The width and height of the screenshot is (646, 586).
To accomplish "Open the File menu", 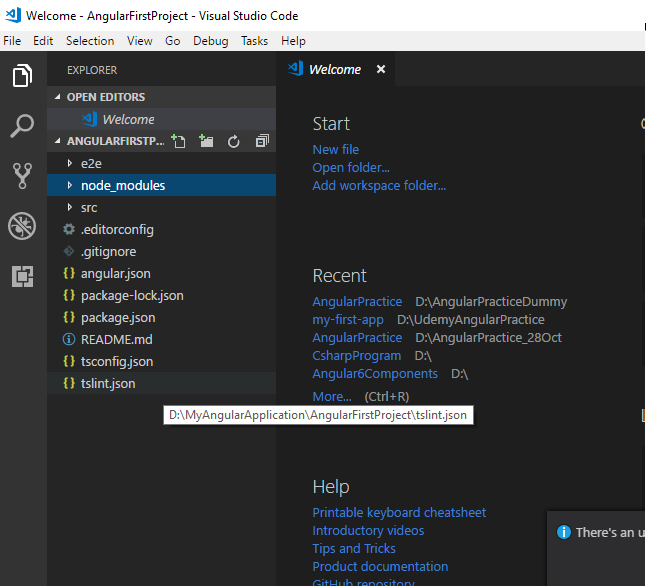I will (12, 41).
